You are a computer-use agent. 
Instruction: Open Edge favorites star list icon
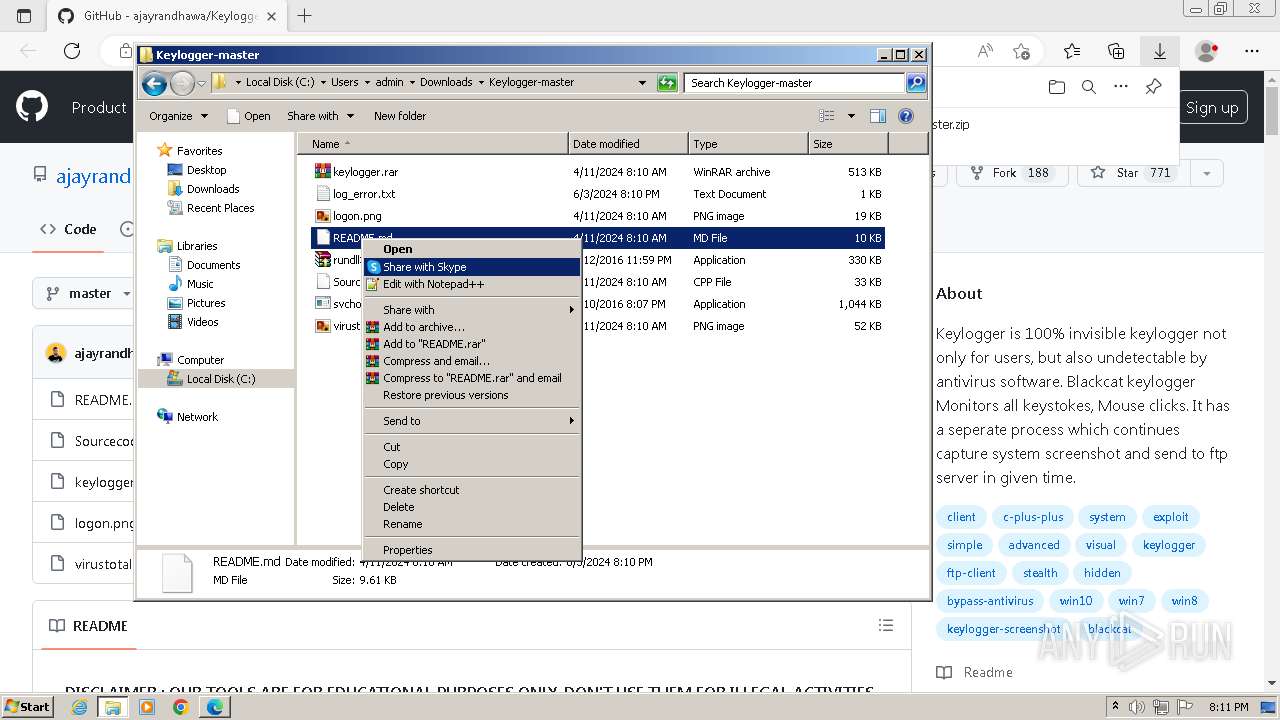tap(1072, 51)
